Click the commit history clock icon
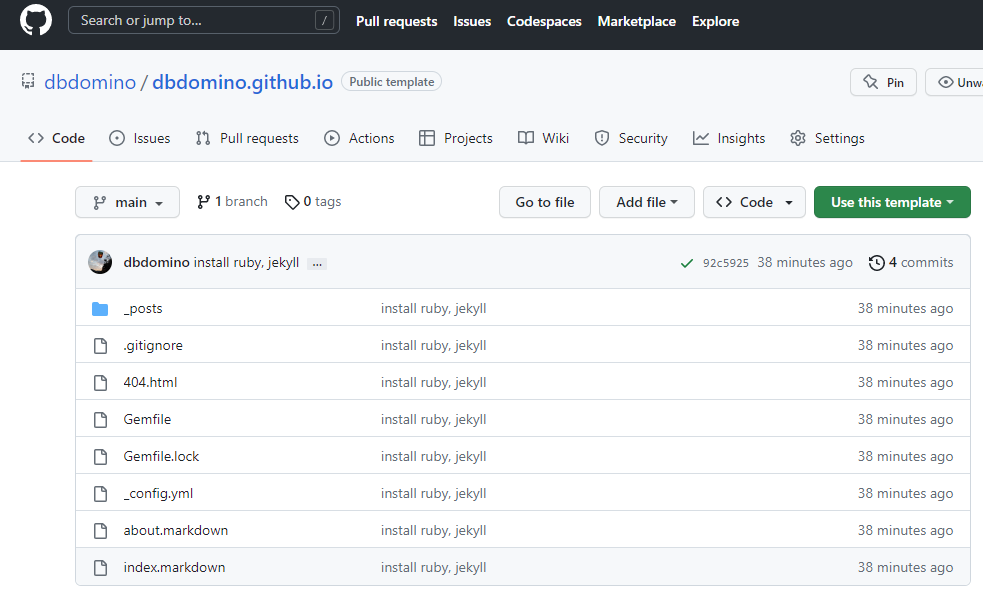The height and width of the screenshot is (597, 983). tap(876, 263)
